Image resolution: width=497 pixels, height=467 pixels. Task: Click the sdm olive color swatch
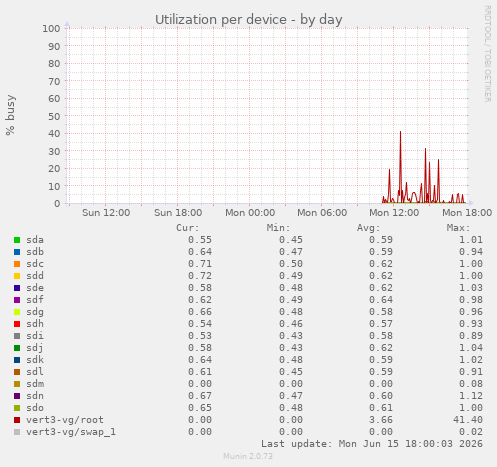tap(17, 384)
